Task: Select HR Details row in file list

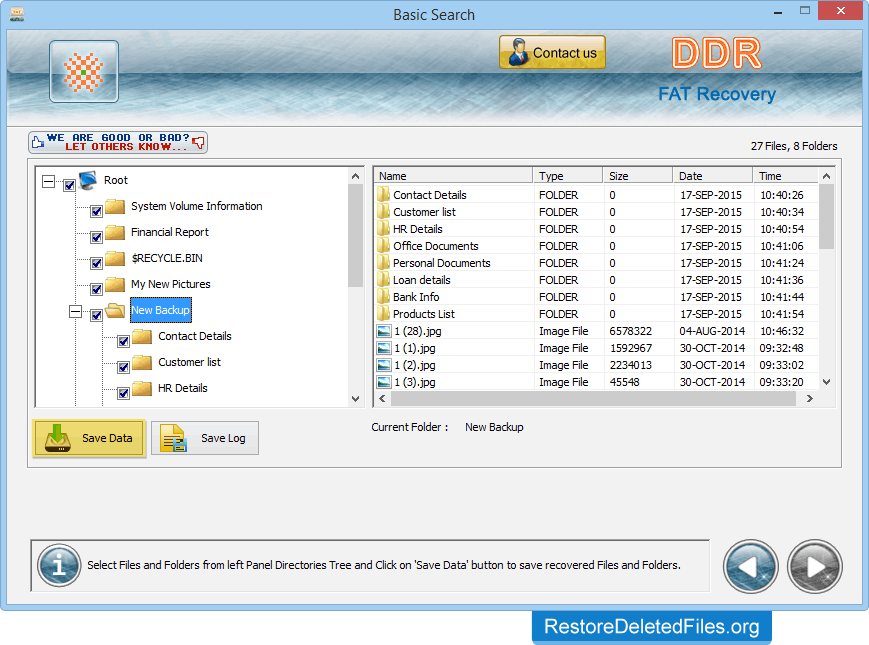Action: click(x=596, y=229)
